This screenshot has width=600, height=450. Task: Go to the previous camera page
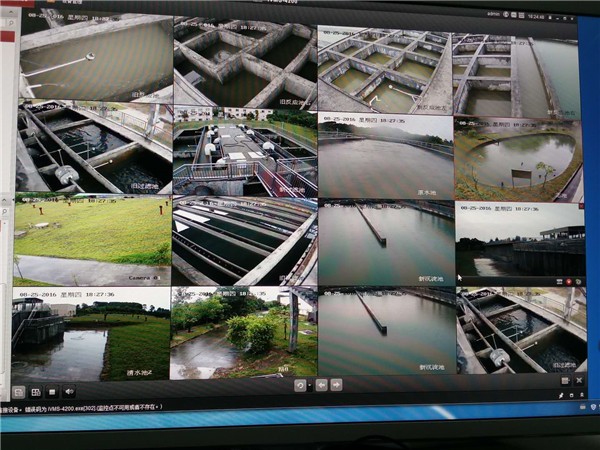click(321, 385)
